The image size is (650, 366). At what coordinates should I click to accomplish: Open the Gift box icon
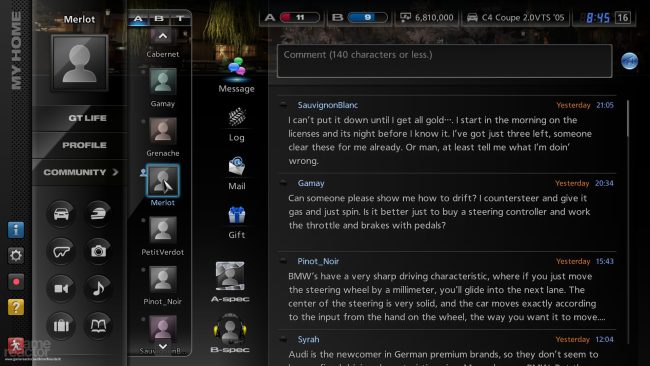click(237, 215)
